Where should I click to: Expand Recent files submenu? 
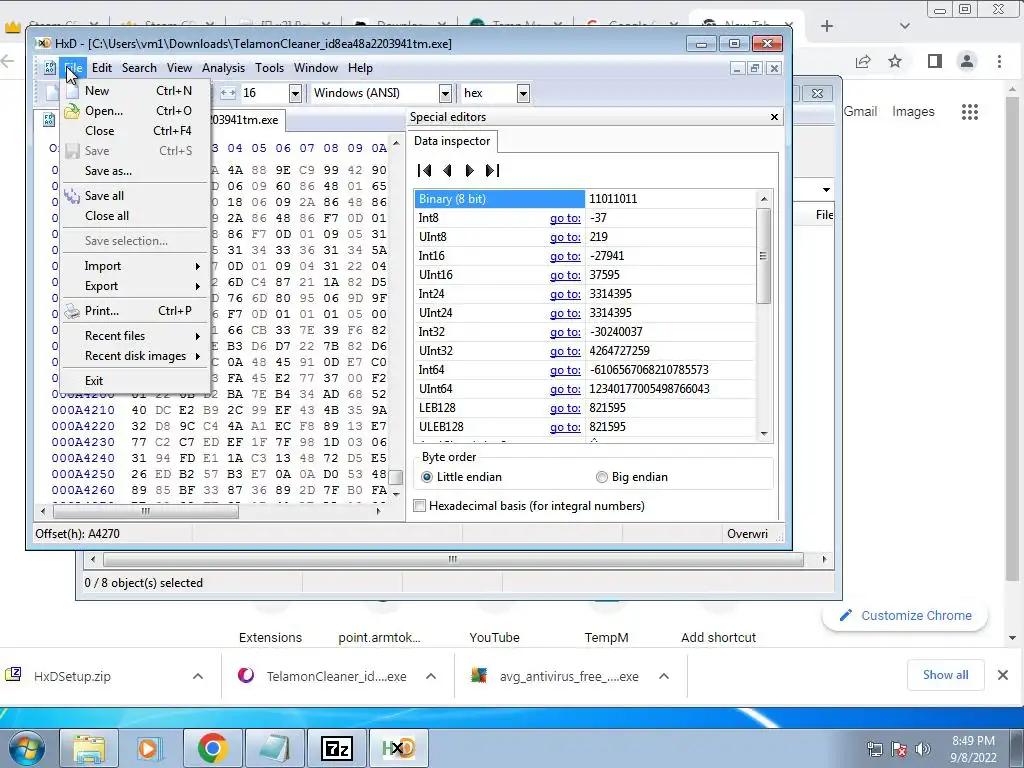(x=135, y=336)
